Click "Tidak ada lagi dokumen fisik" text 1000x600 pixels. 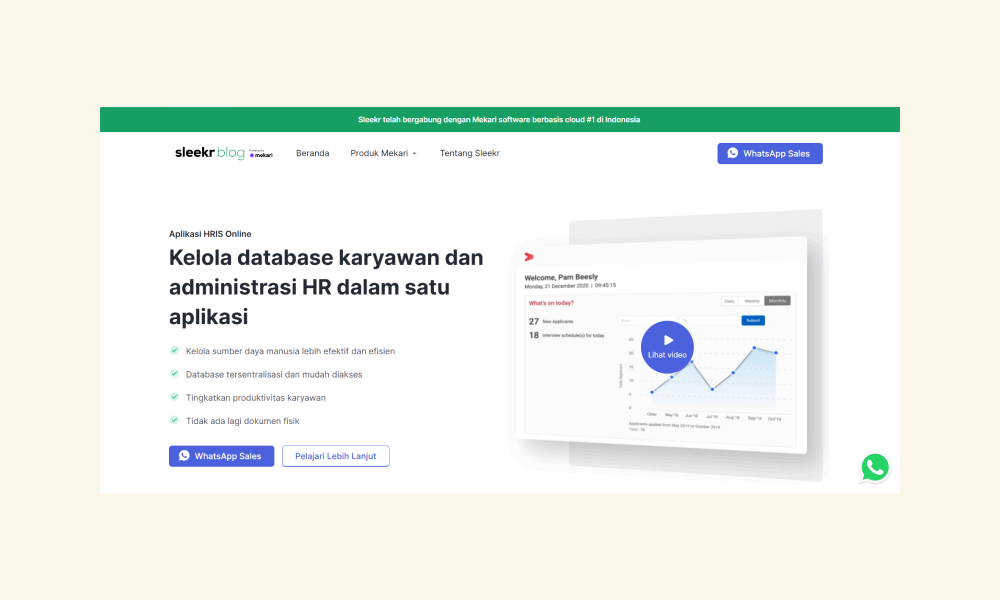point(242,421)
